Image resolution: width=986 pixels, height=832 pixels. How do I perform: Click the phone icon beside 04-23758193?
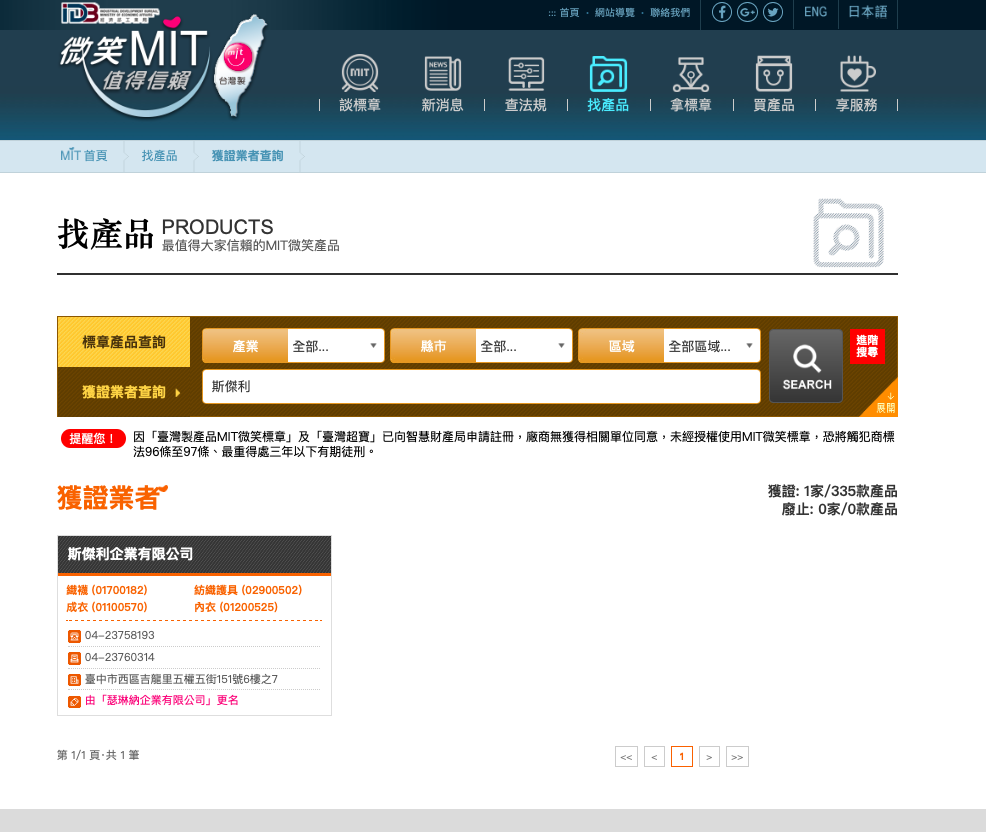pos(74,636)
